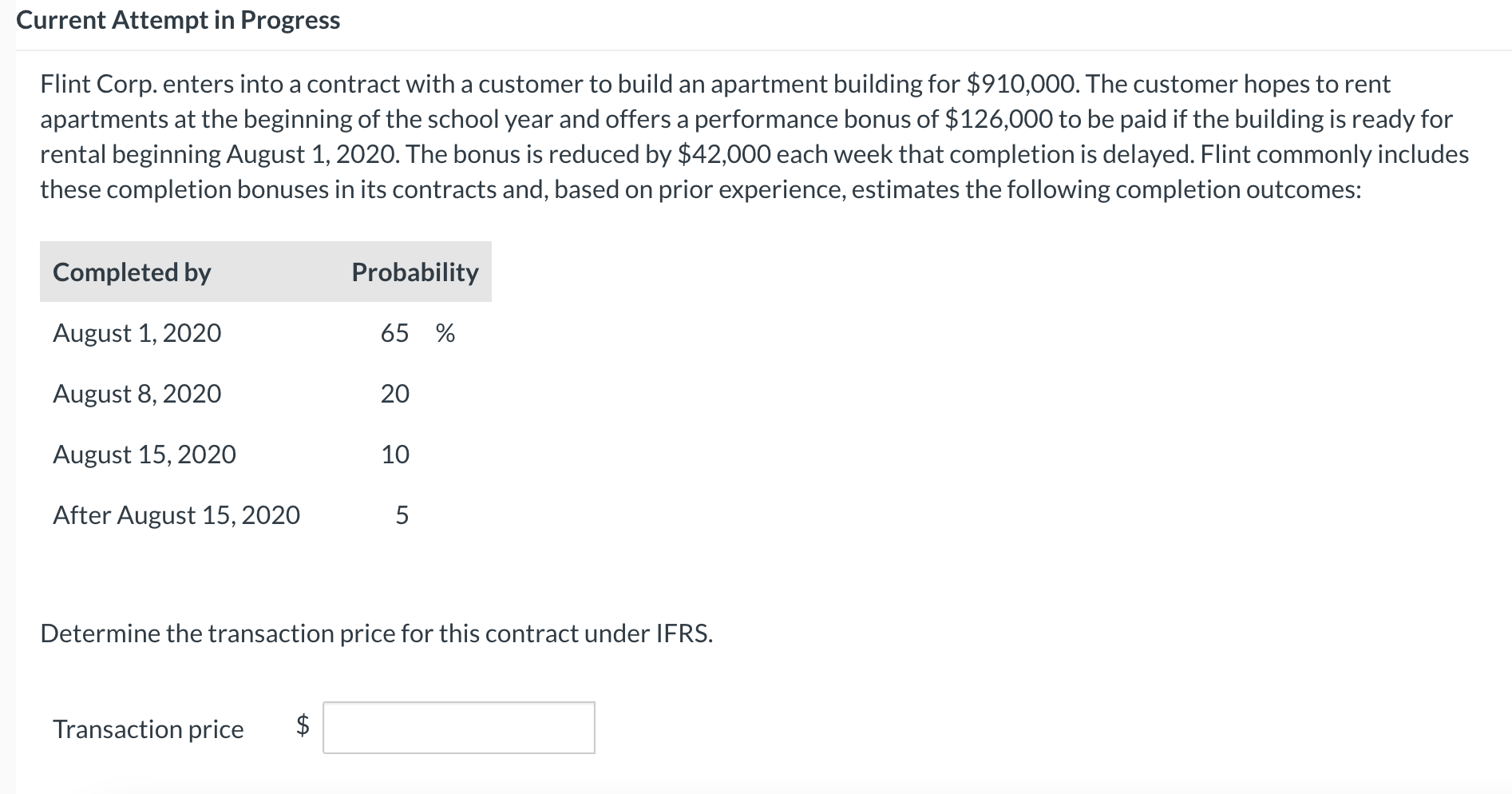
Task: Click the Transaction price input field
Action: pyautogui.click(x=458, y=728)
